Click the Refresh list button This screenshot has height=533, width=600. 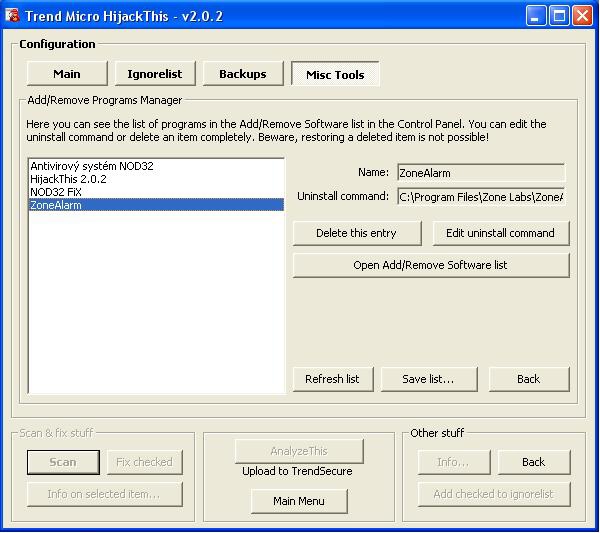tap(332, 379)
